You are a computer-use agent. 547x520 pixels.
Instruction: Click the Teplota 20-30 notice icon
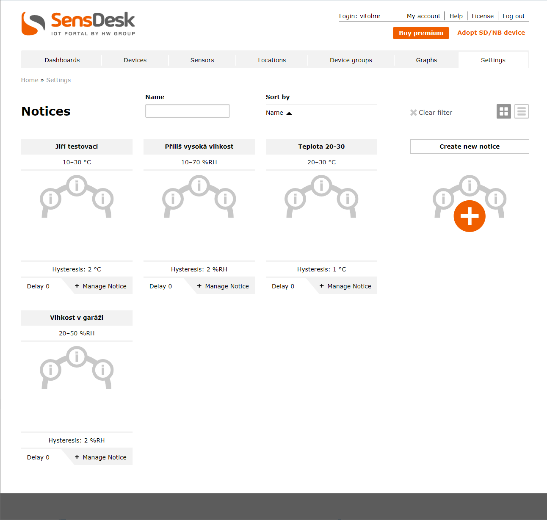[x=321, y=197]
